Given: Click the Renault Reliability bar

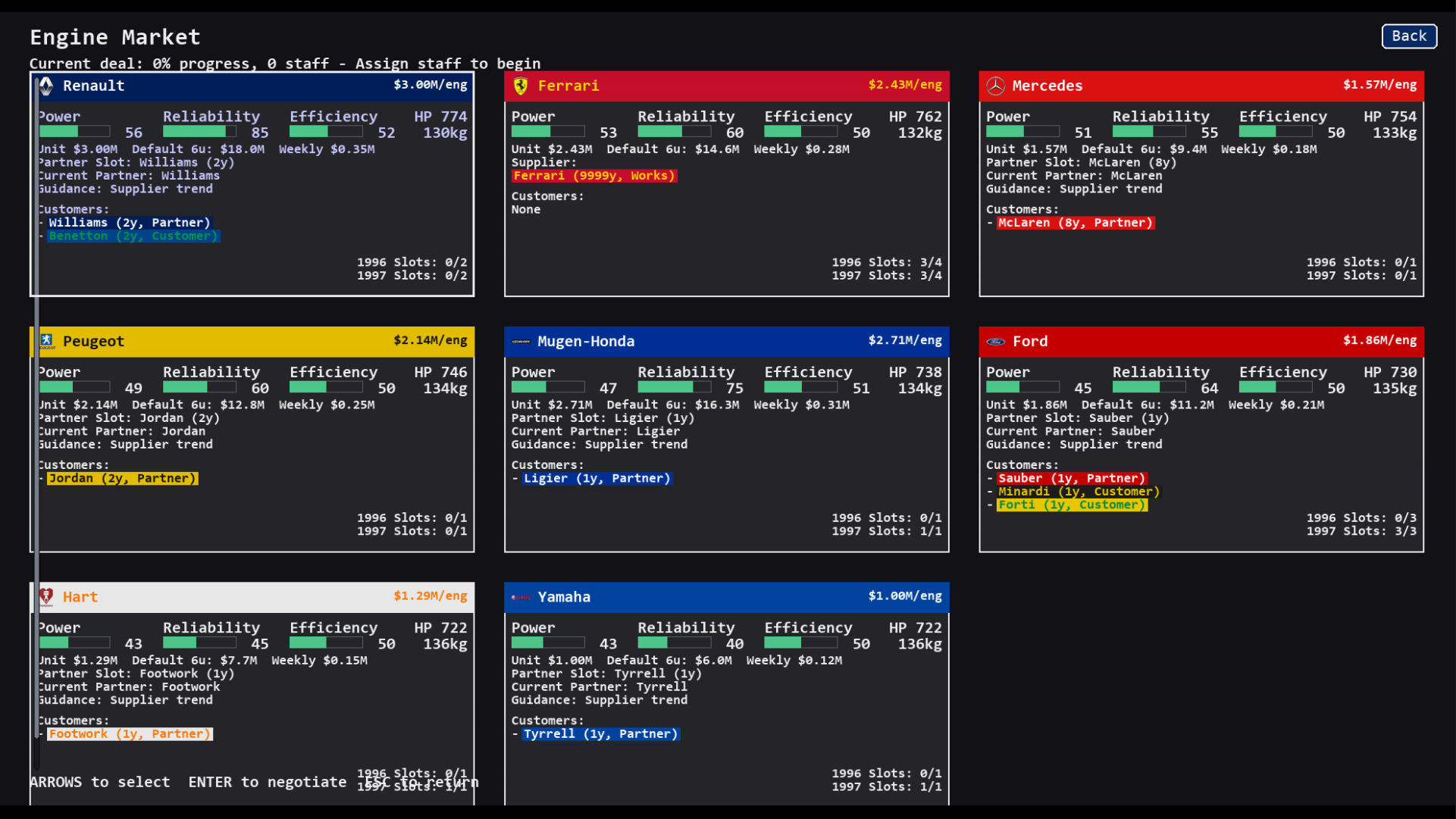Looking at the screenshot, I should coord(199,132).
